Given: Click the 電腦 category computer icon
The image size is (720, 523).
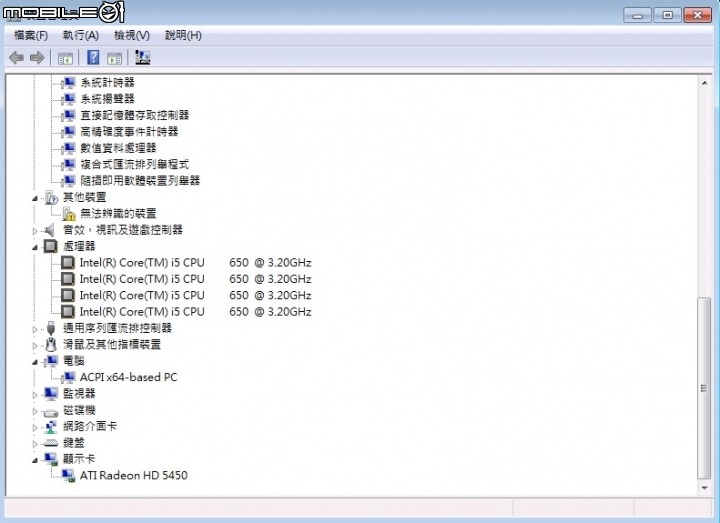Looking at the screenshot, I should pyautogui.click(x=51, y=361).
